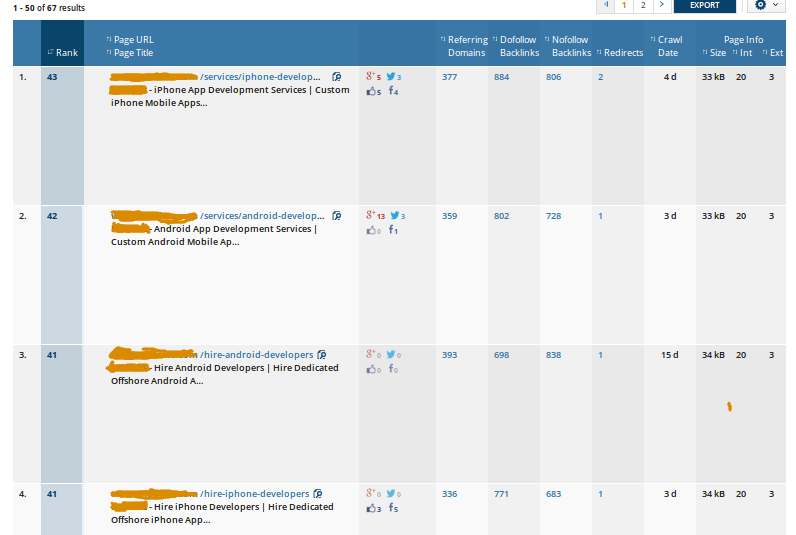Select results page 1
The height and width of the screenshot is (535, 796).
point(624,6)
